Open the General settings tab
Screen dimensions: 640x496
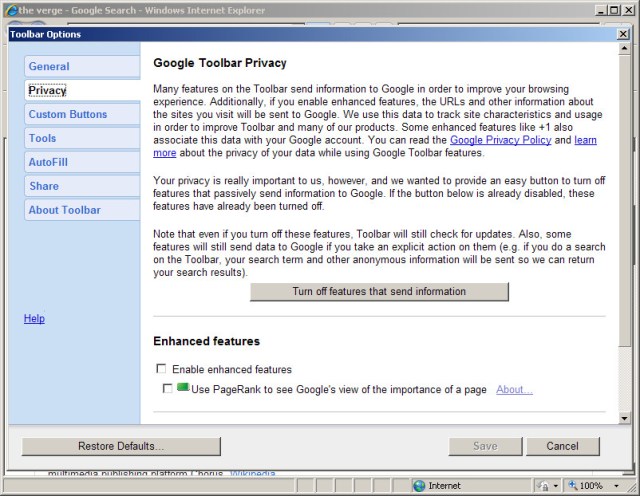point(82,66)
